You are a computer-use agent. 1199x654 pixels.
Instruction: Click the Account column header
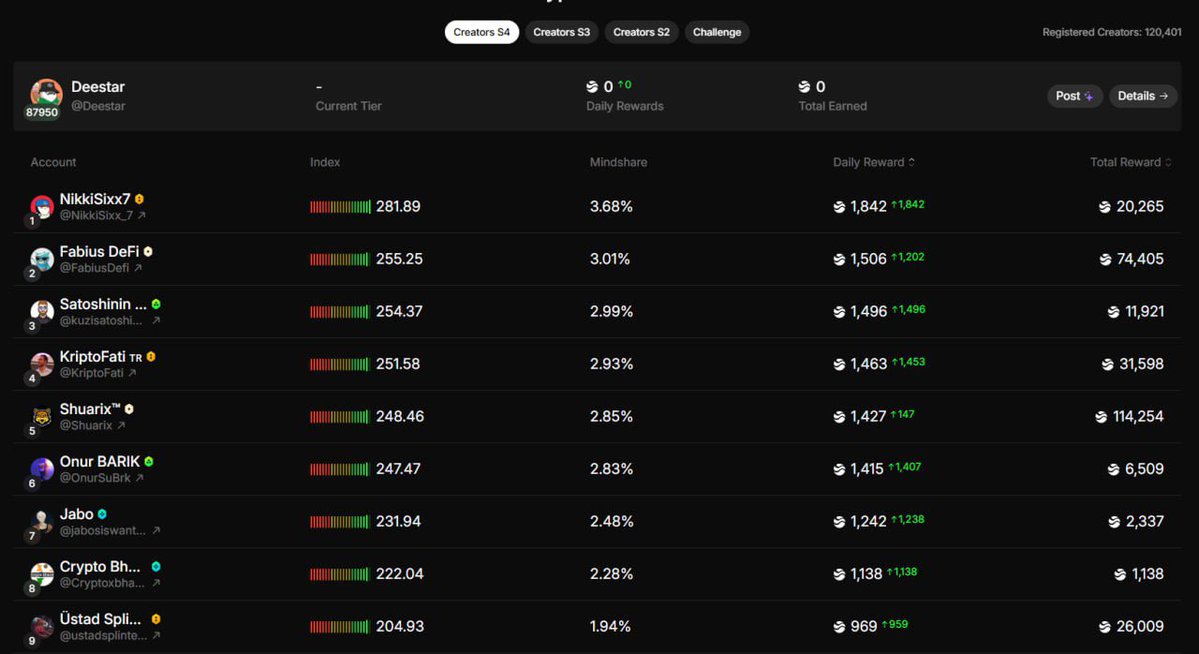pos(53,162)
